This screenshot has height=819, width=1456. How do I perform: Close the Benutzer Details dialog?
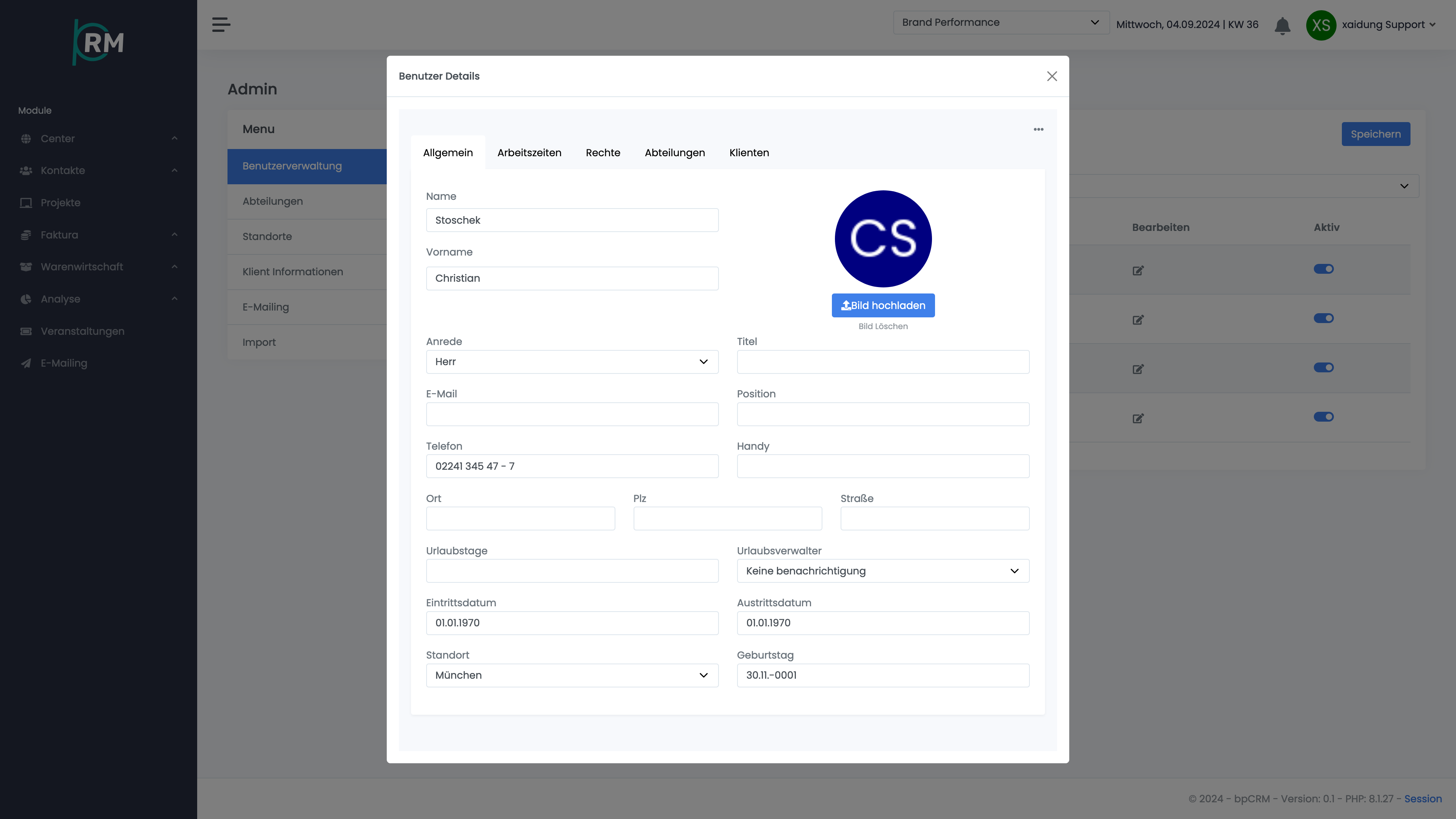click(1052, 76)
